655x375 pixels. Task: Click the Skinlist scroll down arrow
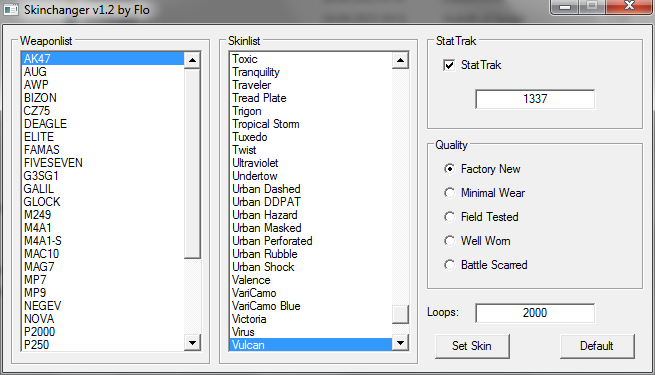pos(400,343)
